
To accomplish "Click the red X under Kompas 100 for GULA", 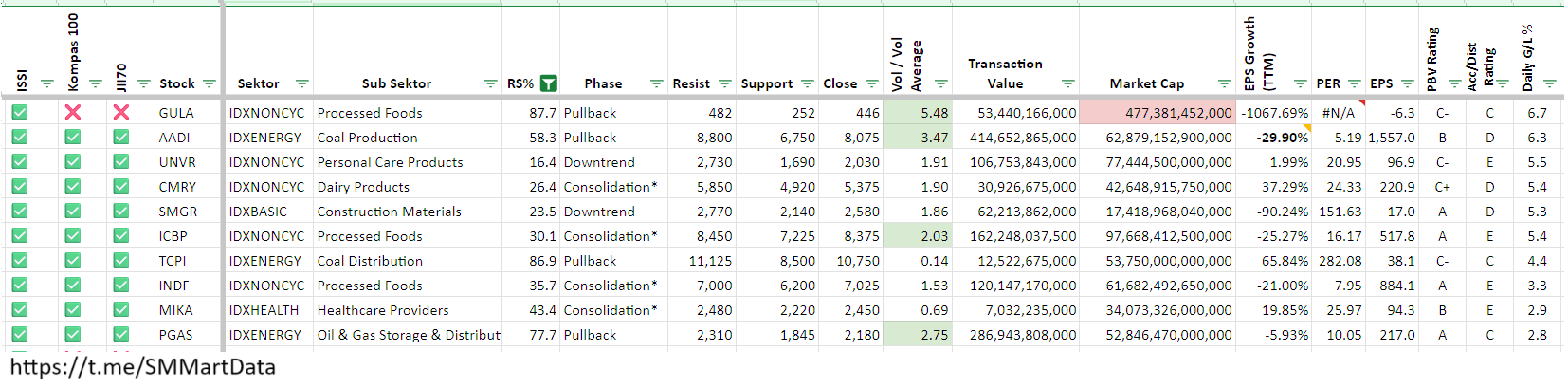I will tap(72, 112).
